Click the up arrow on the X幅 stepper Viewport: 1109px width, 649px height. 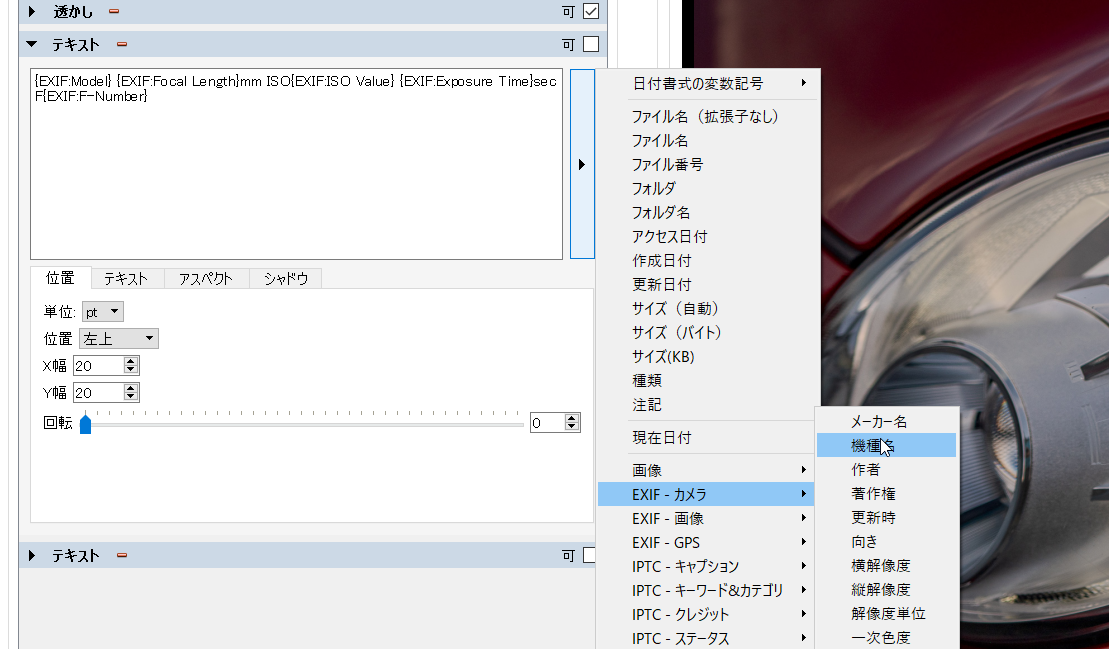(132, 360)
